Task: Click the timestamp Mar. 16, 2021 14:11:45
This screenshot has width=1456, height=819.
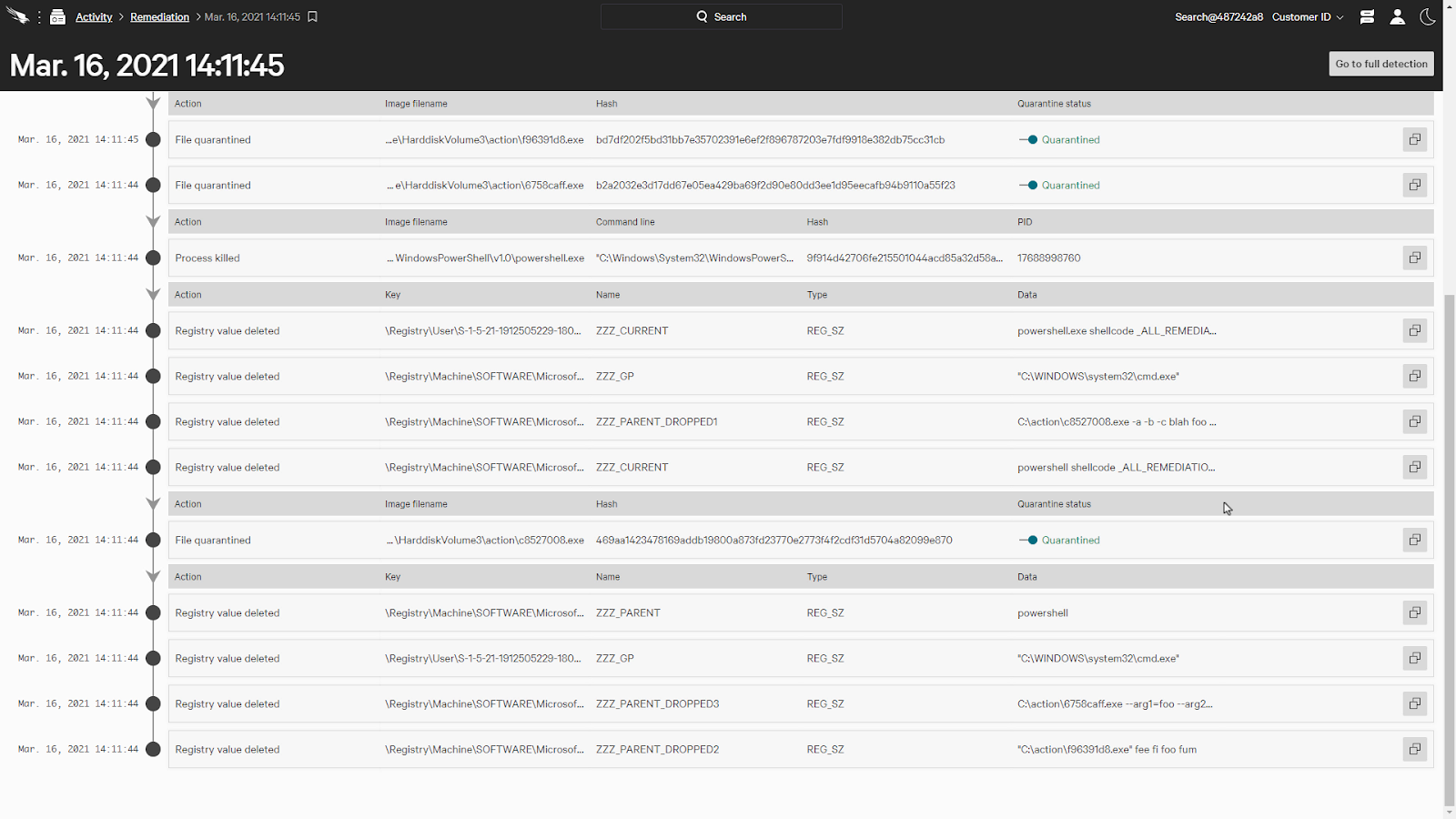Action: click(x=78, y=139)
